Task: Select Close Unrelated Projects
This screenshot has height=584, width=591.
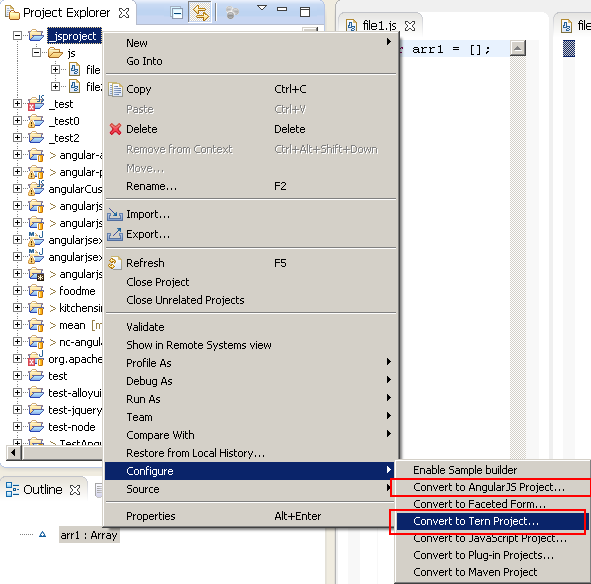Action: click(250, 300)
